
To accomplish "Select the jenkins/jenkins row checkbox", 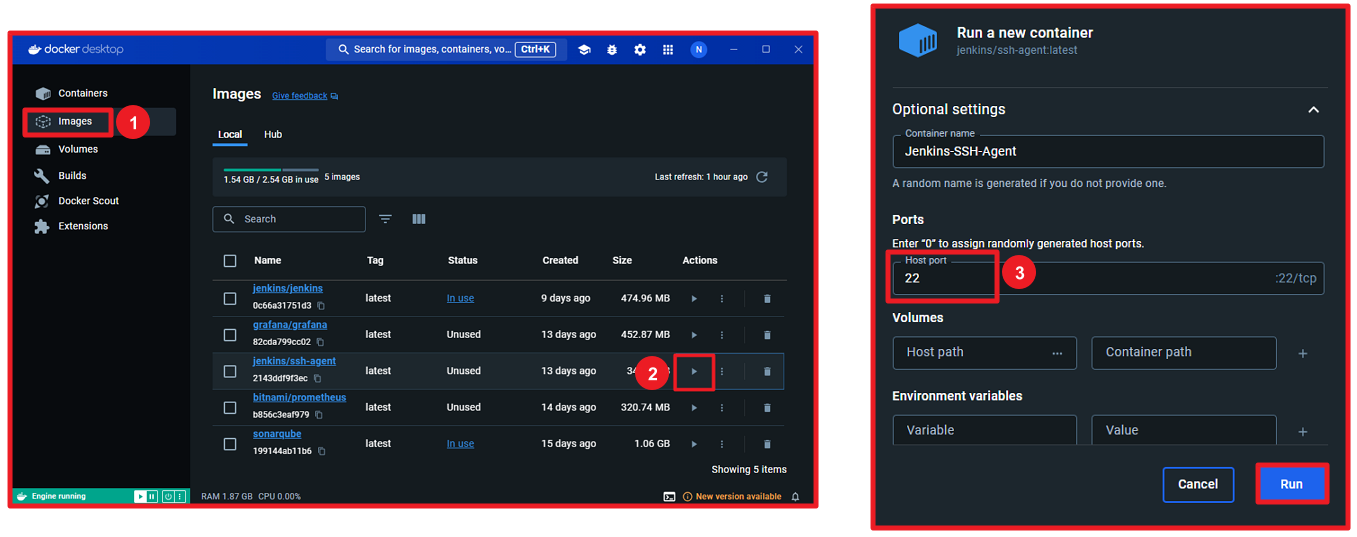I will click(x=230, y=299).
